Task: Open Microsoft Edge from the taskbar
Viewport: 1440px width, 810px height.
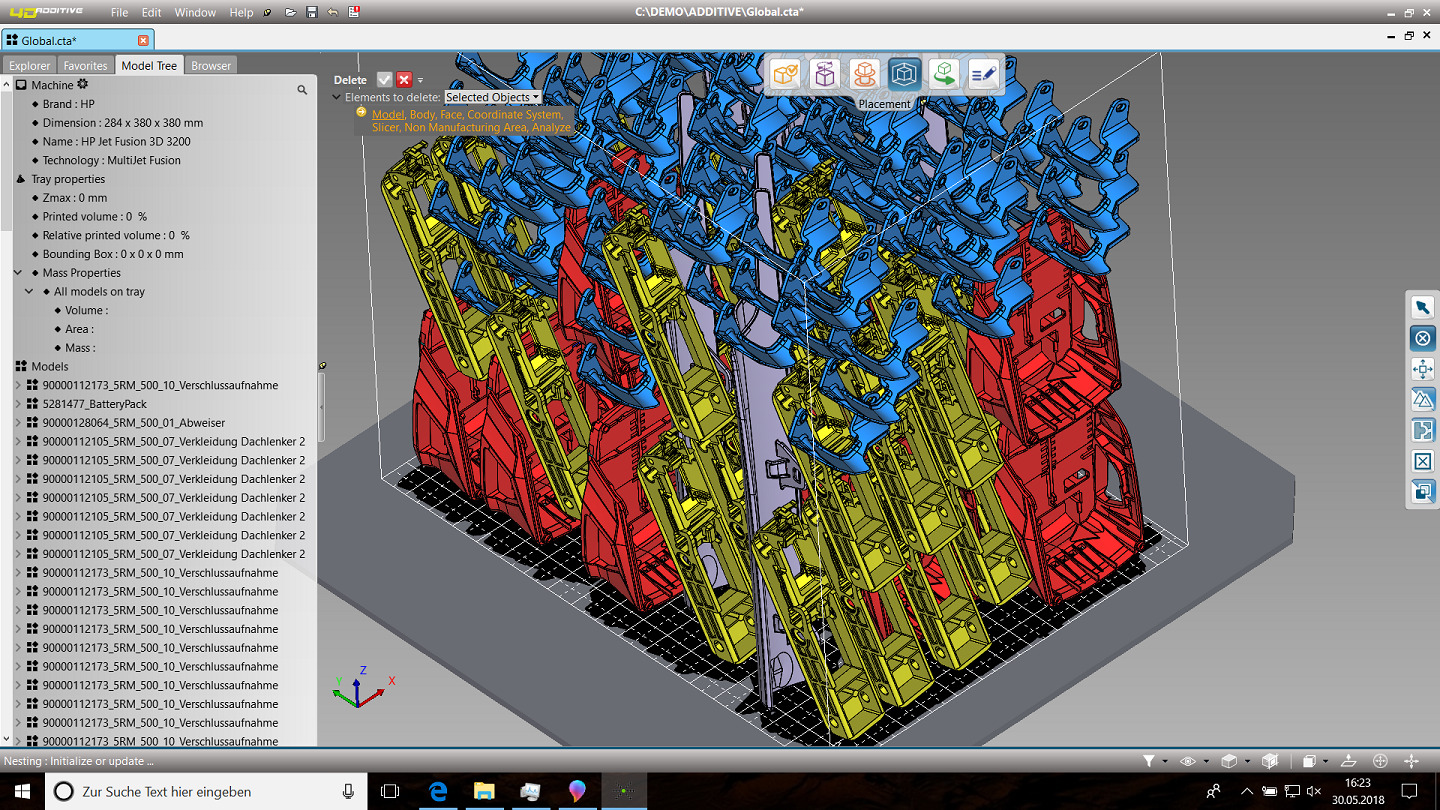Action: (437, 790)
